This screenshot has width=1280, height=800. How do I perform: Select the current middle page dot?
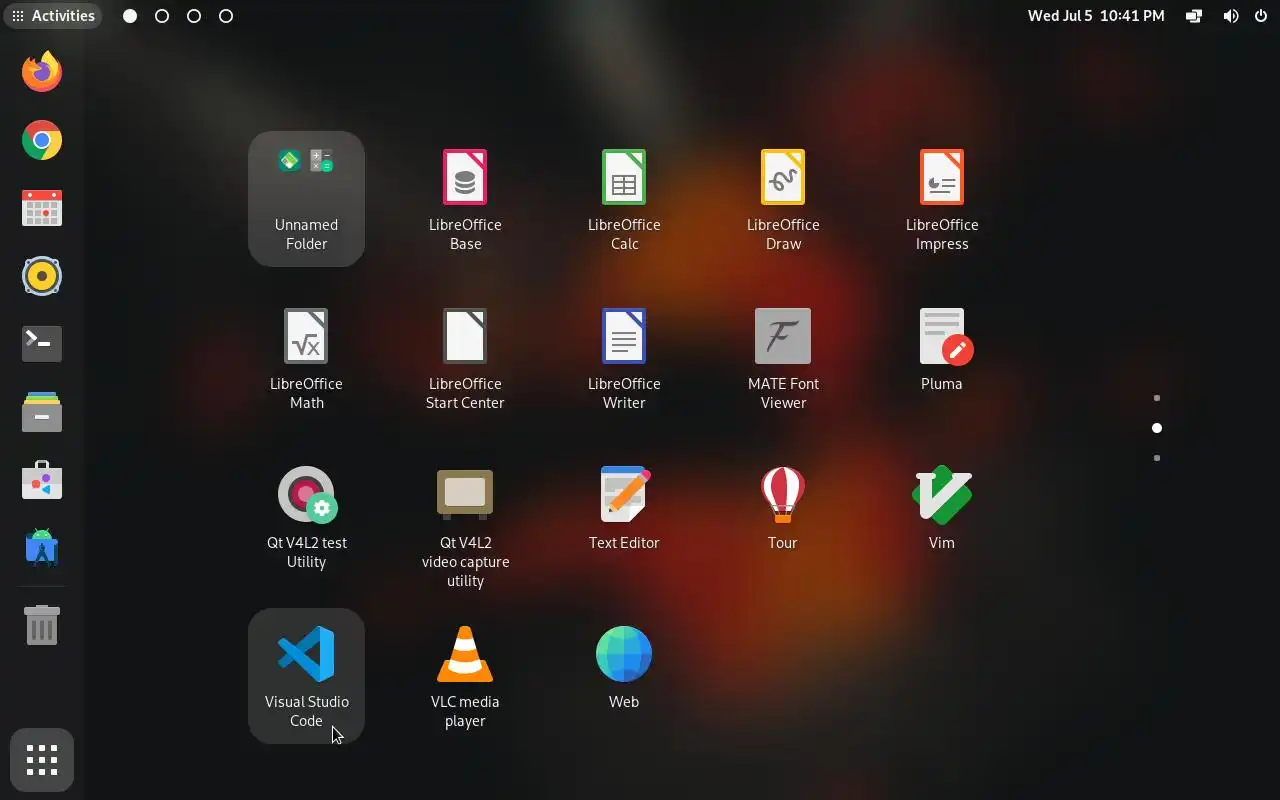[1157, 428]
